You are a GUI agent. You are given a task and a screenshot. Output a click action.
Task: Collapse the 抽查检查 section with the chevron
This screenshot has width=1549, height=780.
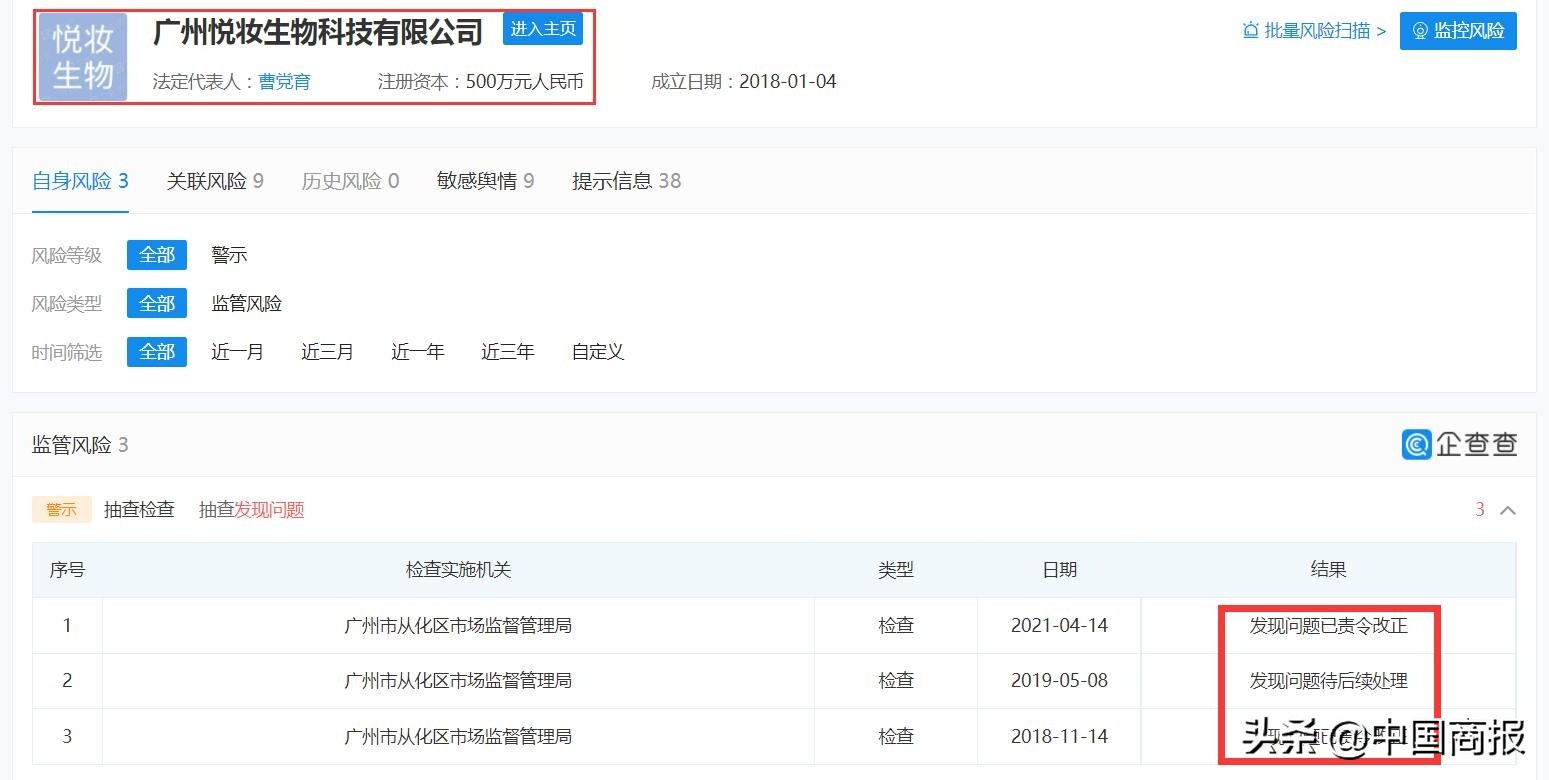pyautogui.click(x=1506, y=509)
